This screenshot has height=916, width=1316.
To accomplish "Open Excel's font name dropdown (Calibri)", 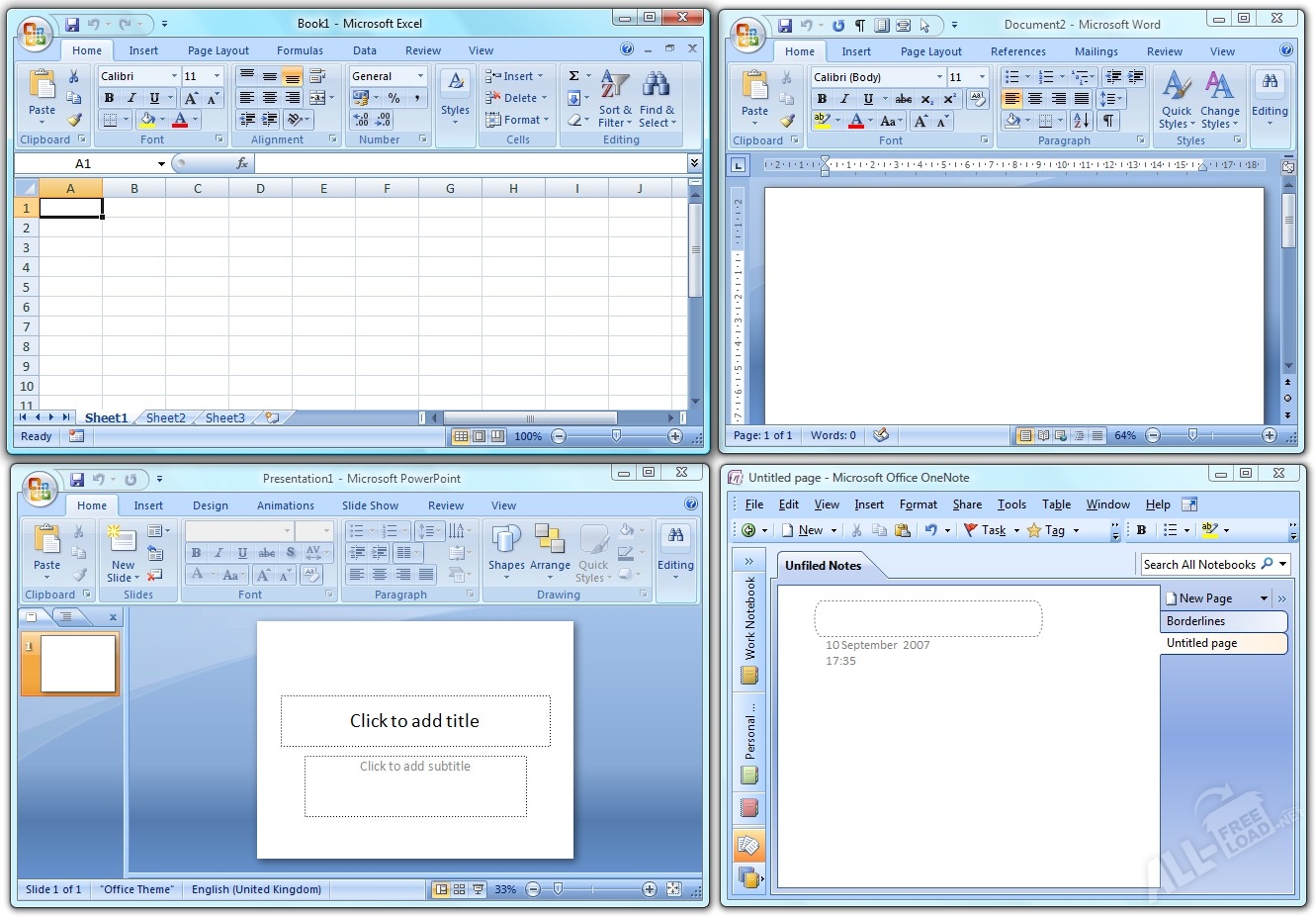I will [174, 76].
